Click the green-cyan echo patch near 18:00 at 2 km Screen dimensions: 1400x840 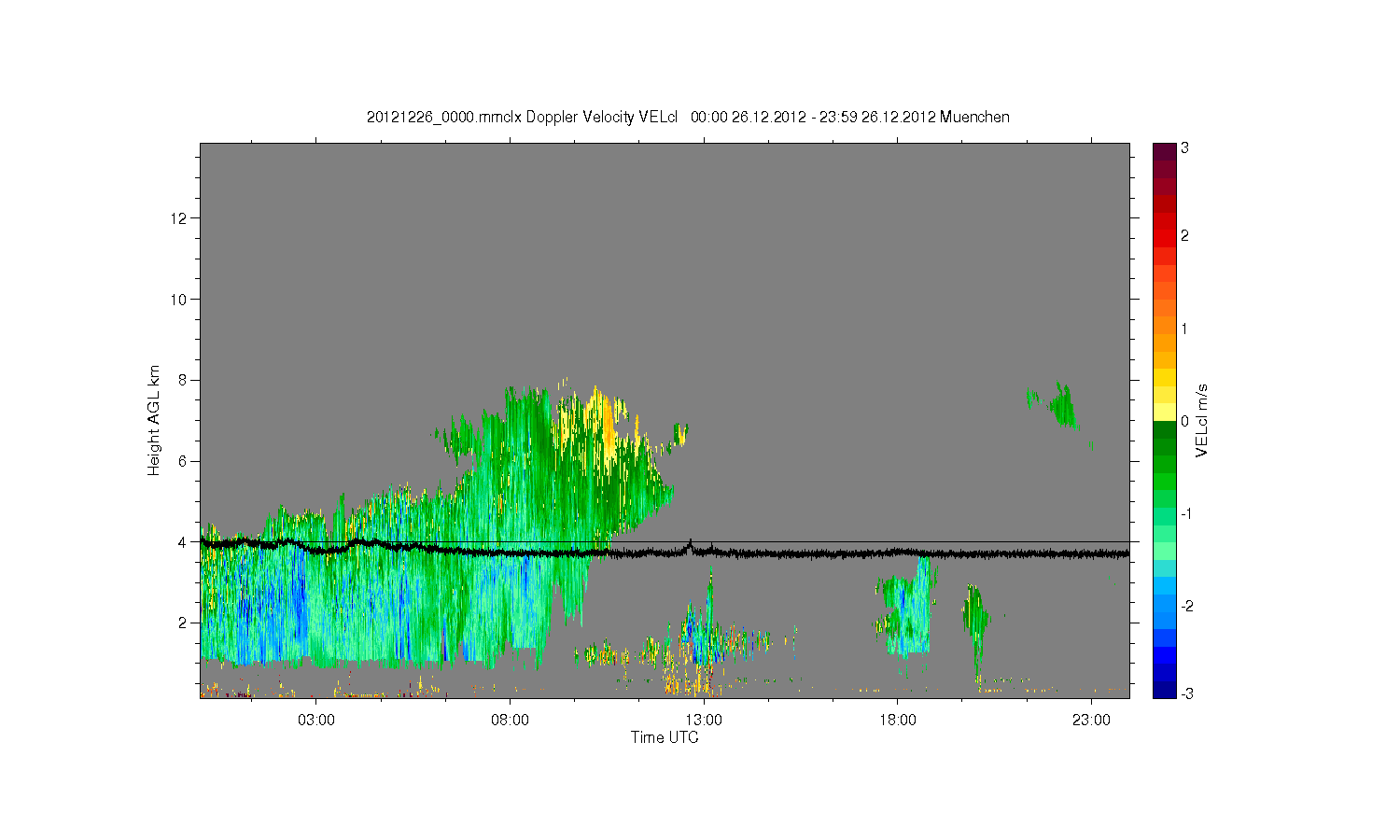pos(907,609)
